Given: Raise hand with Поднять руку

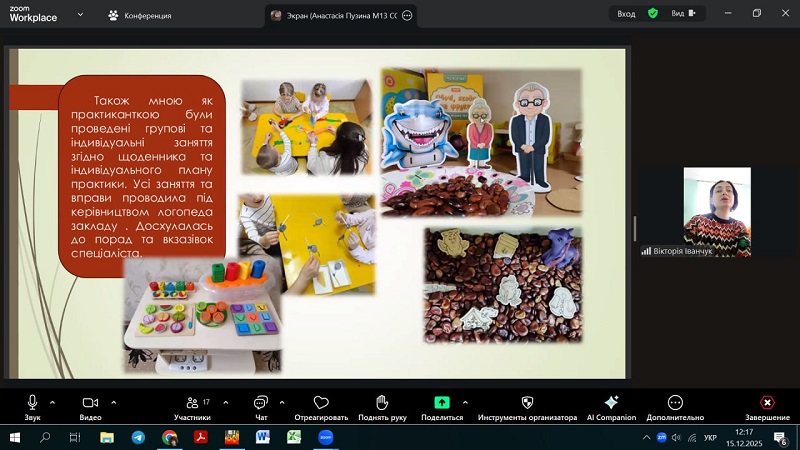Looking at the screenshot, I should tap(381, 405).
